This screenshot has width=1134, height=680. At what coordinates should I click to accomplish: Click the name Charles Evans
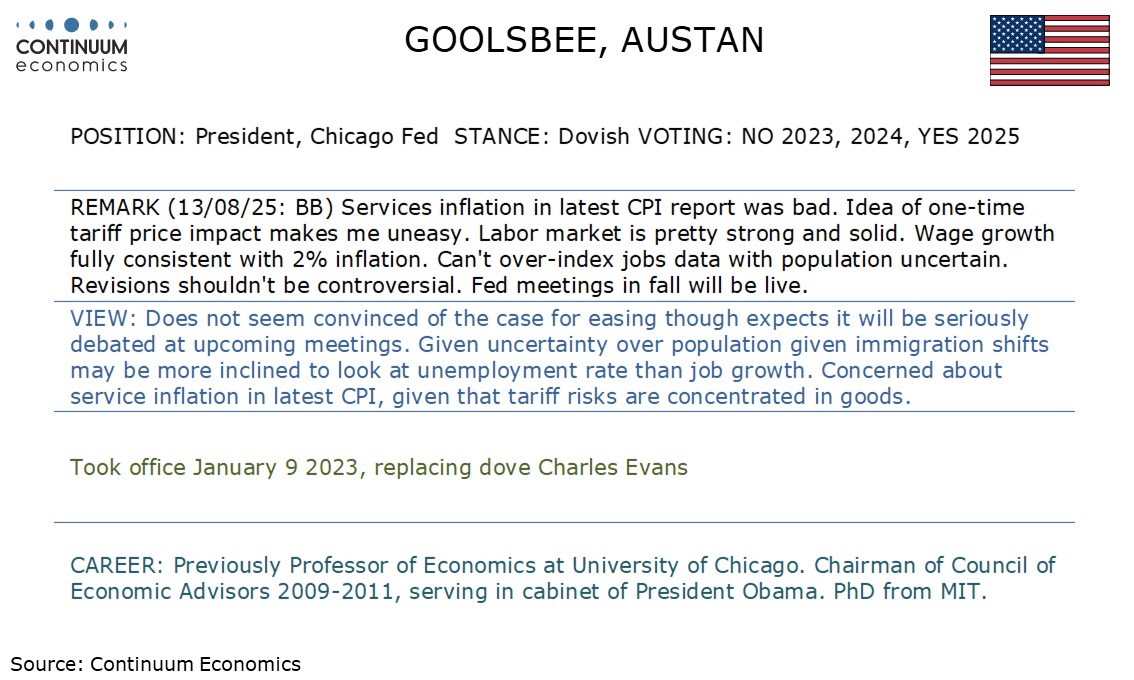click(x=613, y=468)
